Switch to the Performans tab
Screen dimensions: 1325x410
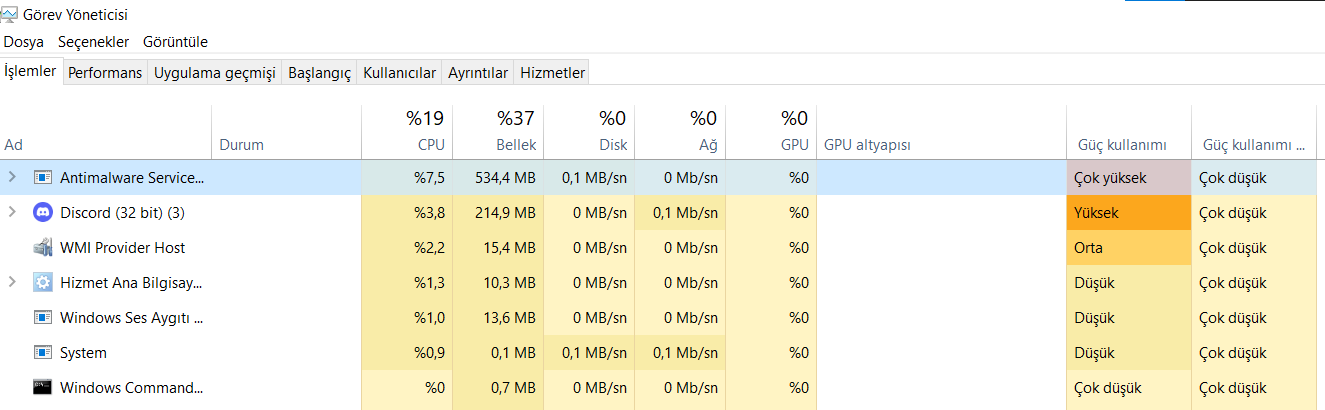[x=105, y=73]
